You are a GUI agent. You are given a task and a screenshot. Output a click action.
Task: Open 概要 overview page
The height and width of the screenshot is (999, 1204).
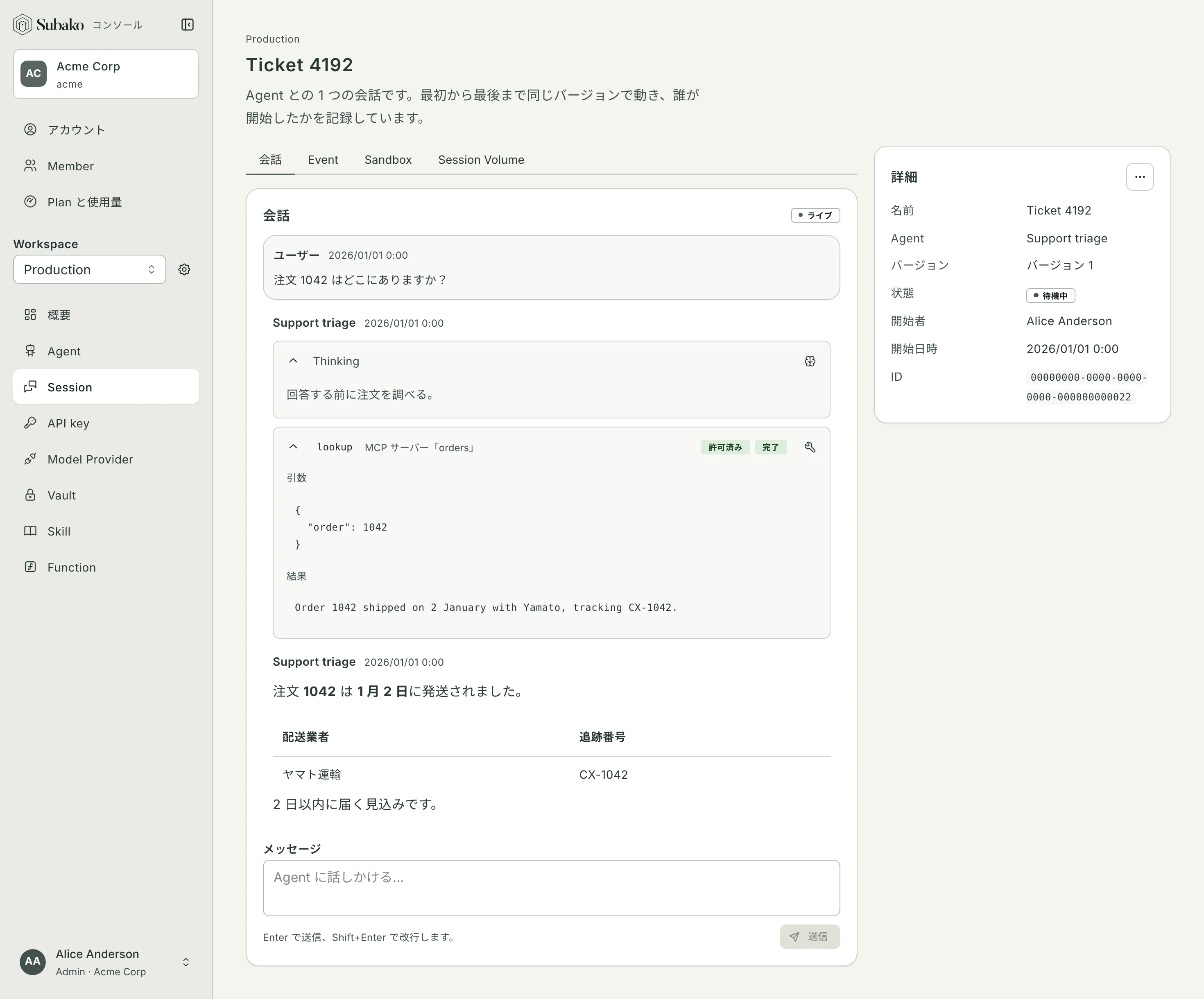click(106, 315)
